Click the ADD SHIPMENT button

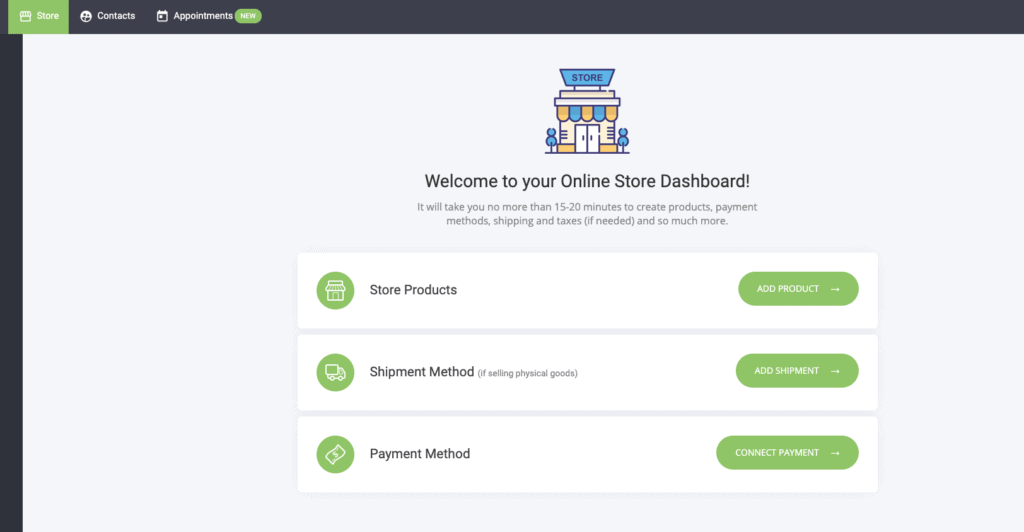[797, 371]
